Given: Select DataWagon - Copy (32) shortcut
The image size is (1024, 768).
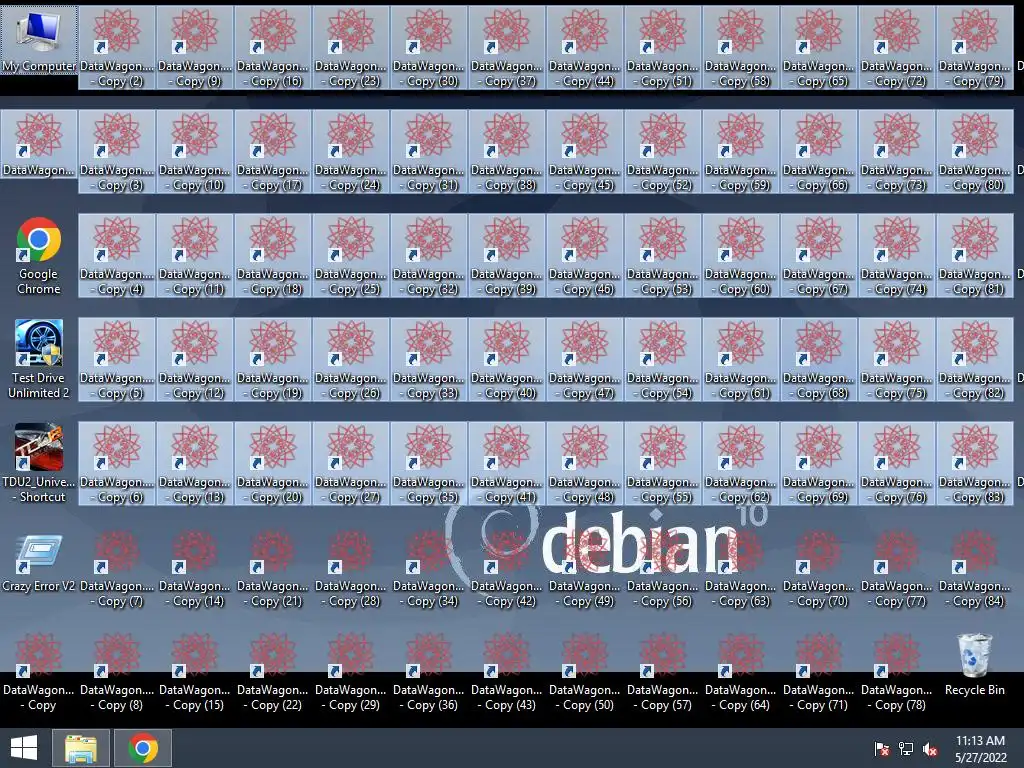Looking at the screenshot, I should pos(429,256).
